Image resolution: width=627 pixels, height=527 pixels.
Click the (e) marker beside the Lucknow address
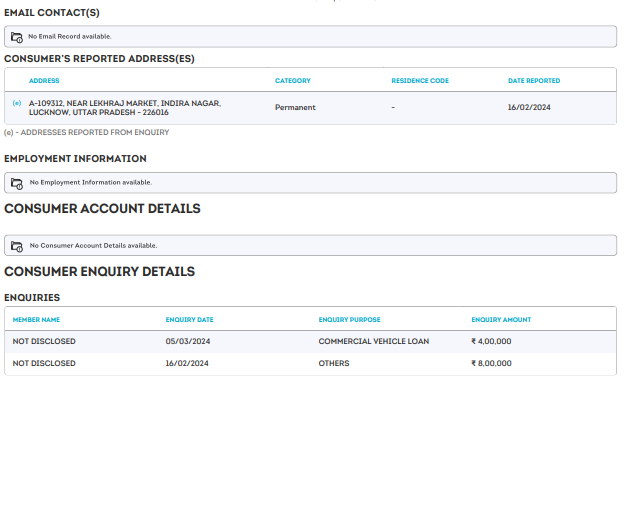tap(17, 103)
